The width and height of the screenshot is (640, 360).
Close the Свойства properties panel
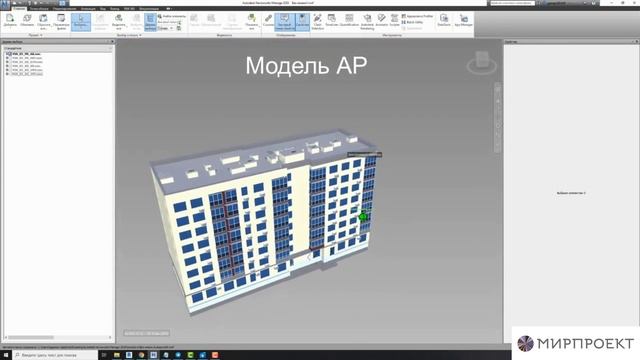(636, 42)
